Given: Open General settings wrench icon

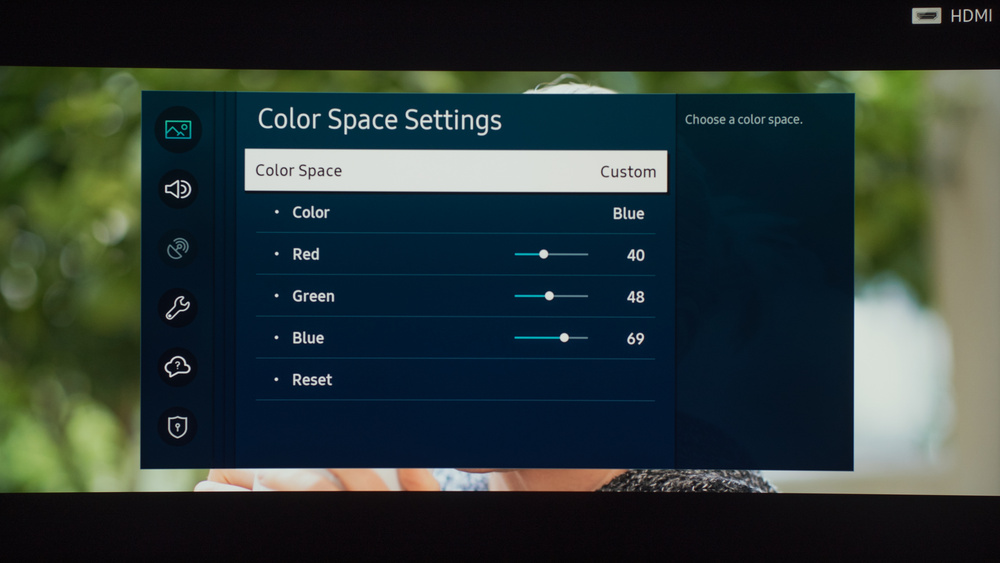Looking at the screenshot, I should pos(178,308).
